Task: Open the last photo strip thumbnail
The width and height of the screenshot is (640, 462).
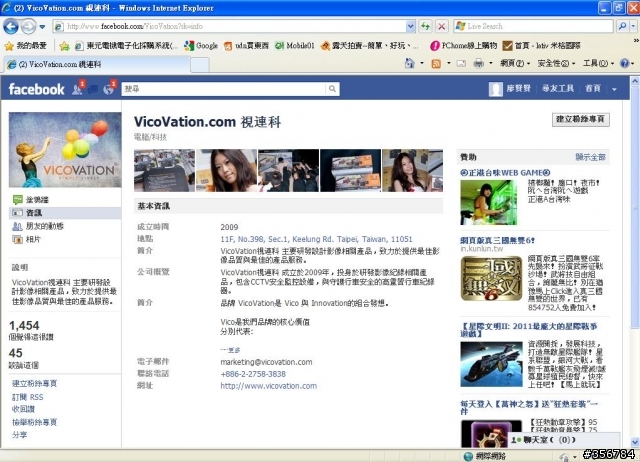Action: click(412, 171)
